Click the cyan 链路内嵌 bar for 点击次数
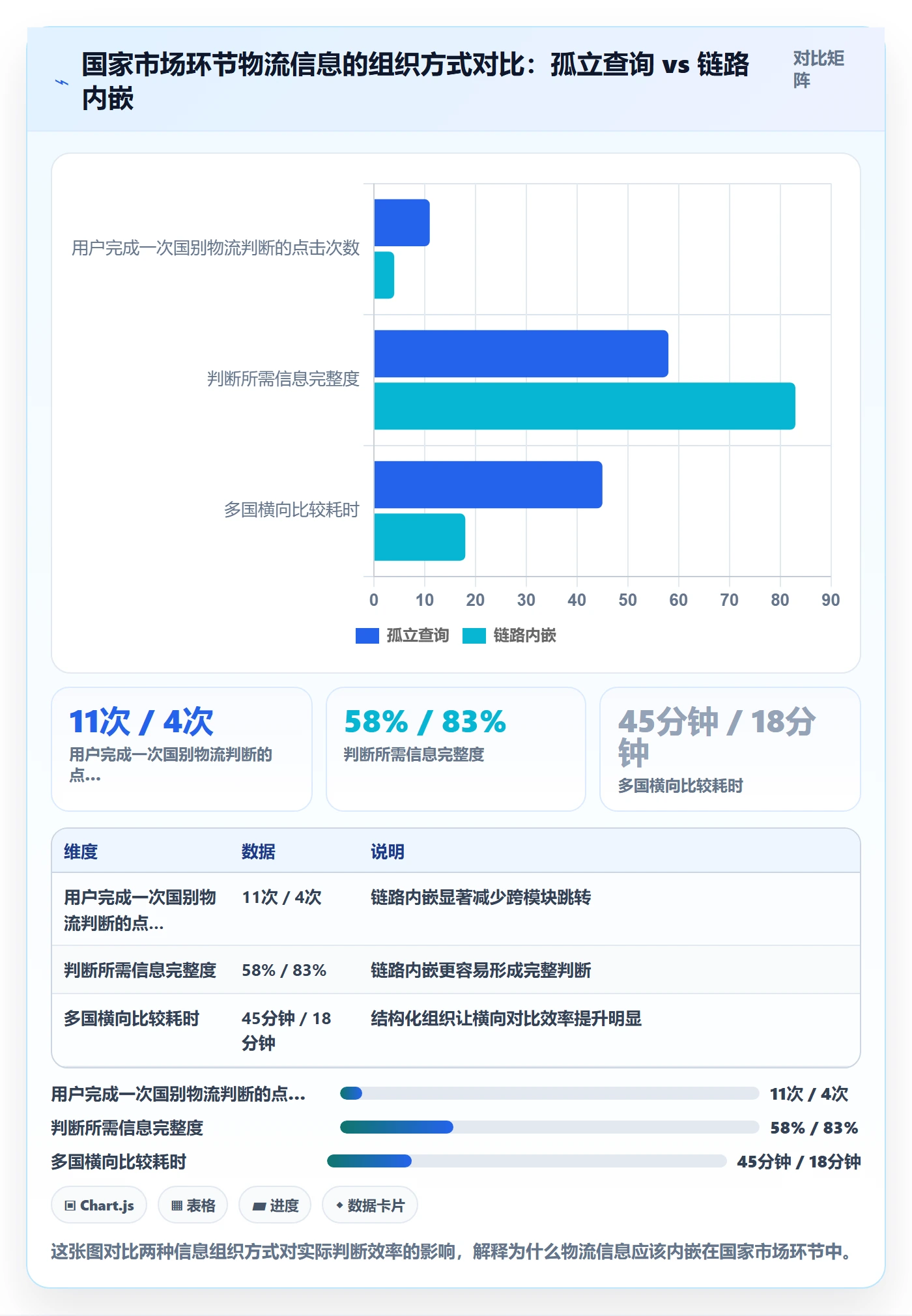 coord(384,275)
